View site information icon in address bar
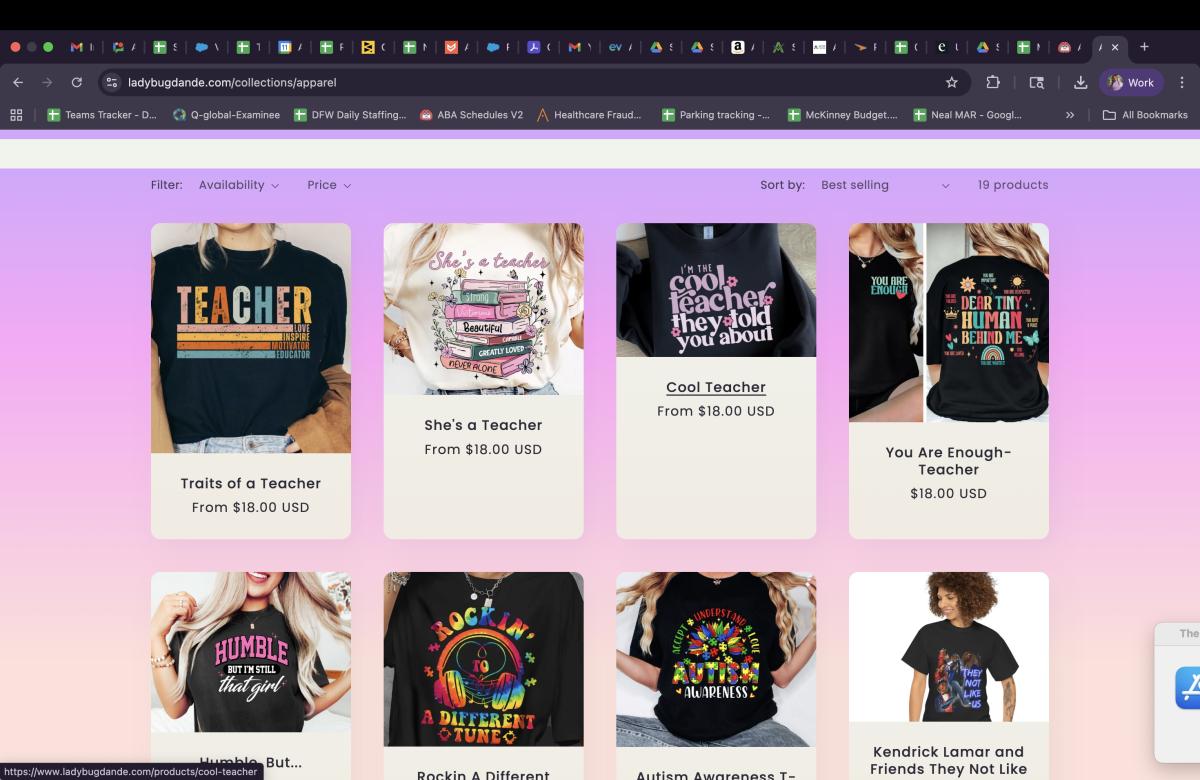The width and height of the screenshot is (1200, 780). point(112,83)
